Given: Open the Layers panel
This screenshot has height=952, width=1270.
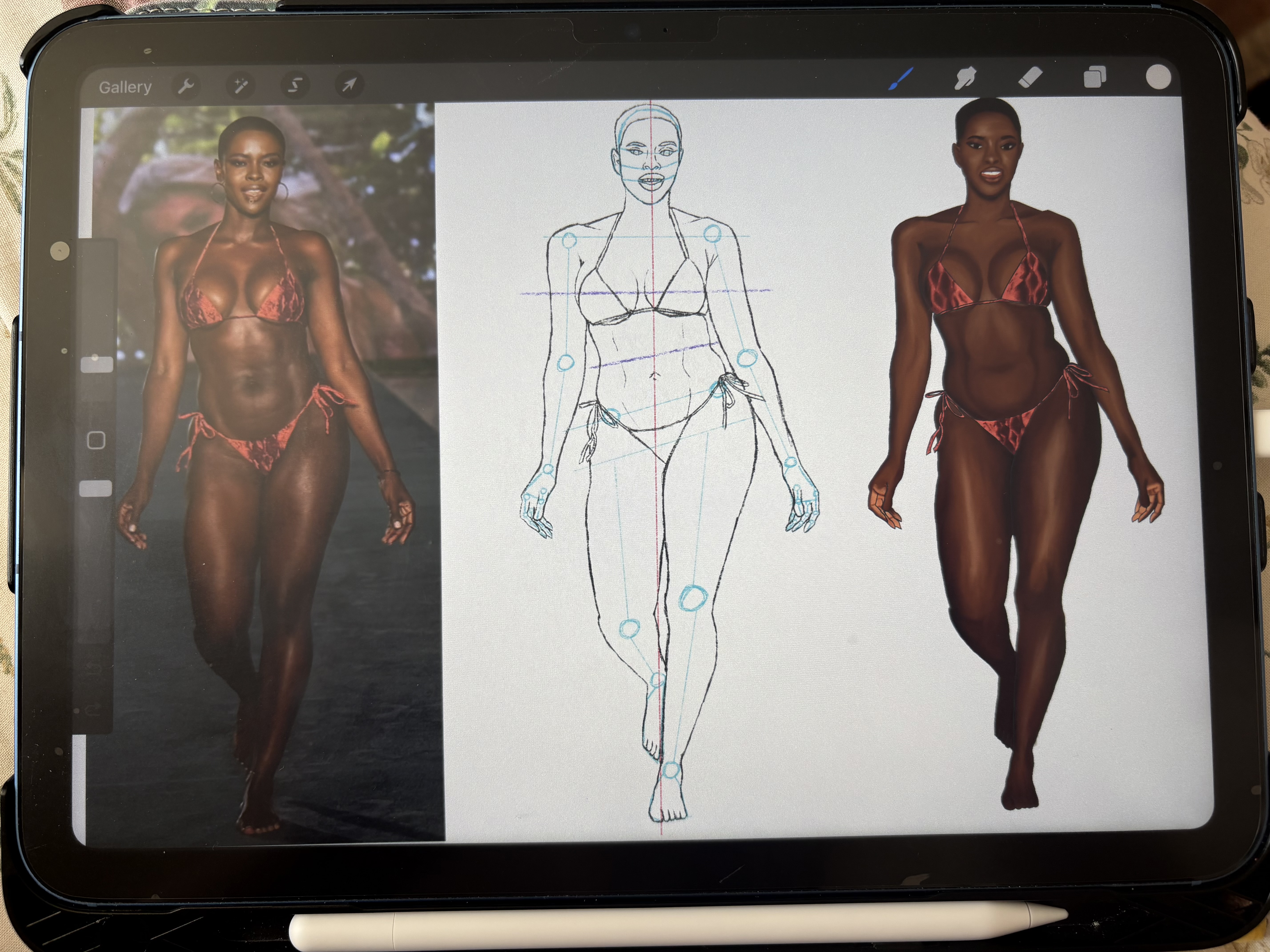Looking at the screenshot, I should [1095, 77].
